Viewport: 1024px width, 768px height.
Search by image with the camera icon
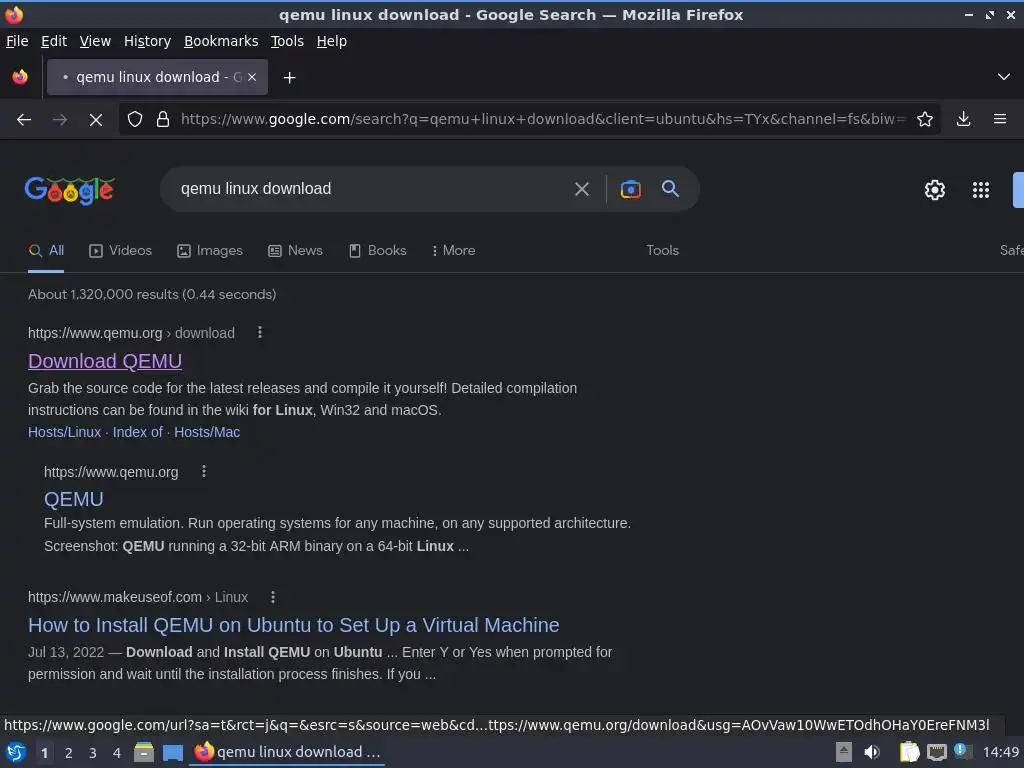(630, 189)
